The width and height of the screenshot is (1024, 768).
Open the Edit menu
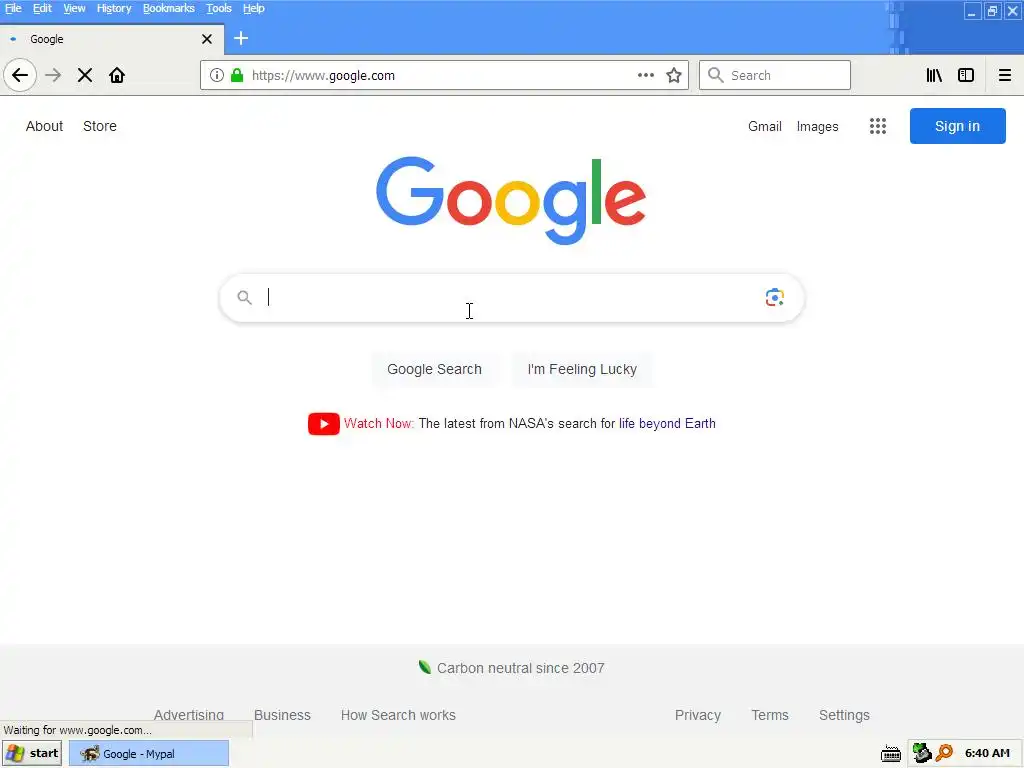click(x=42, y=8)
